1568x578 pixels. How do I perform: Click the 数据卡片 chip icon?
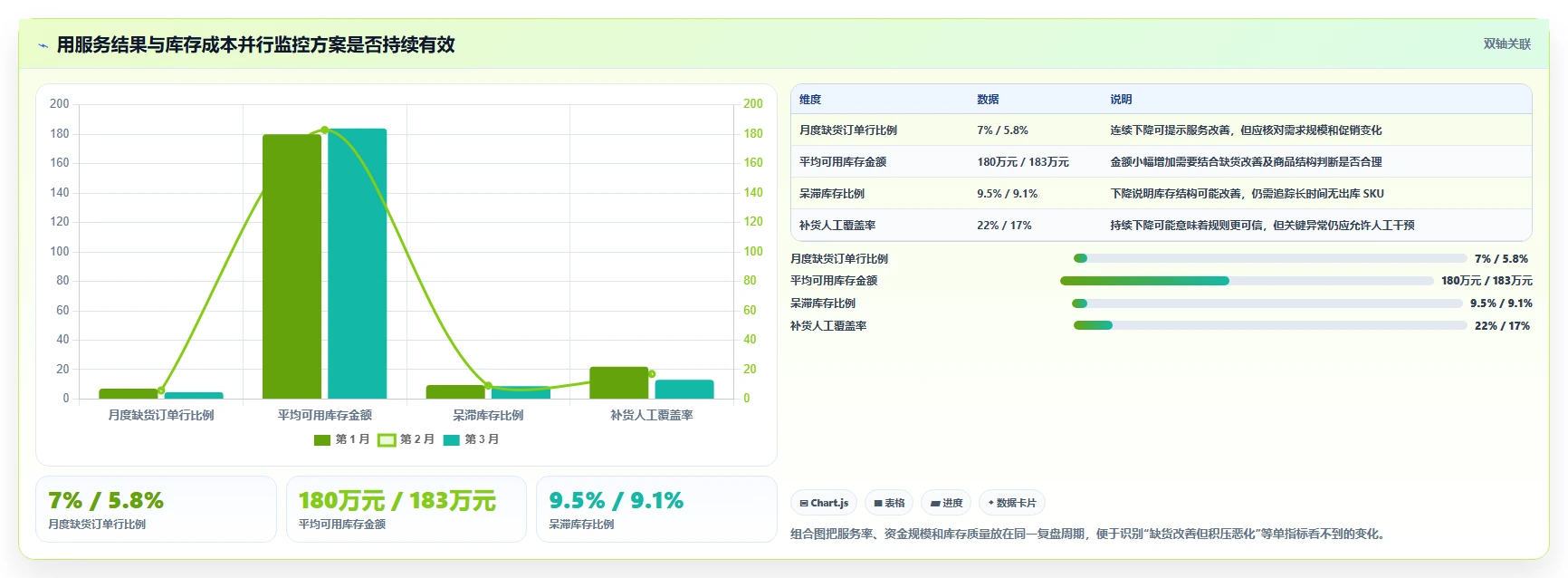click(991, 503)
